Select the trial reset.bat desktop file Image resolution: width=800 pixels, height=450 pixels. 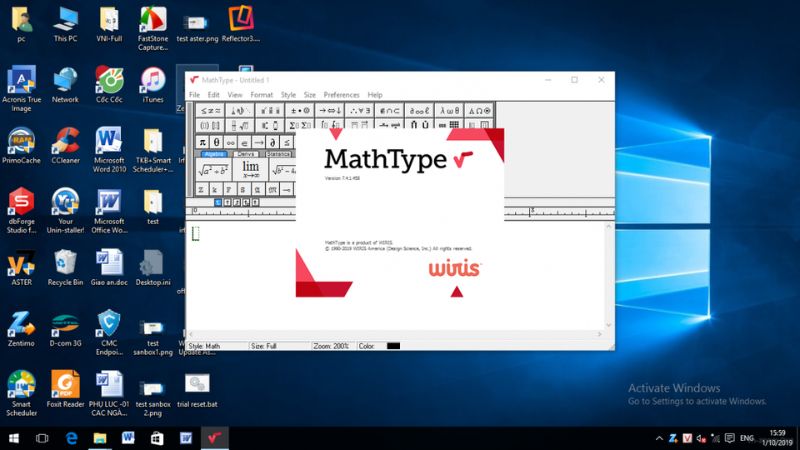pyautogui.click(x=197, y=390)
